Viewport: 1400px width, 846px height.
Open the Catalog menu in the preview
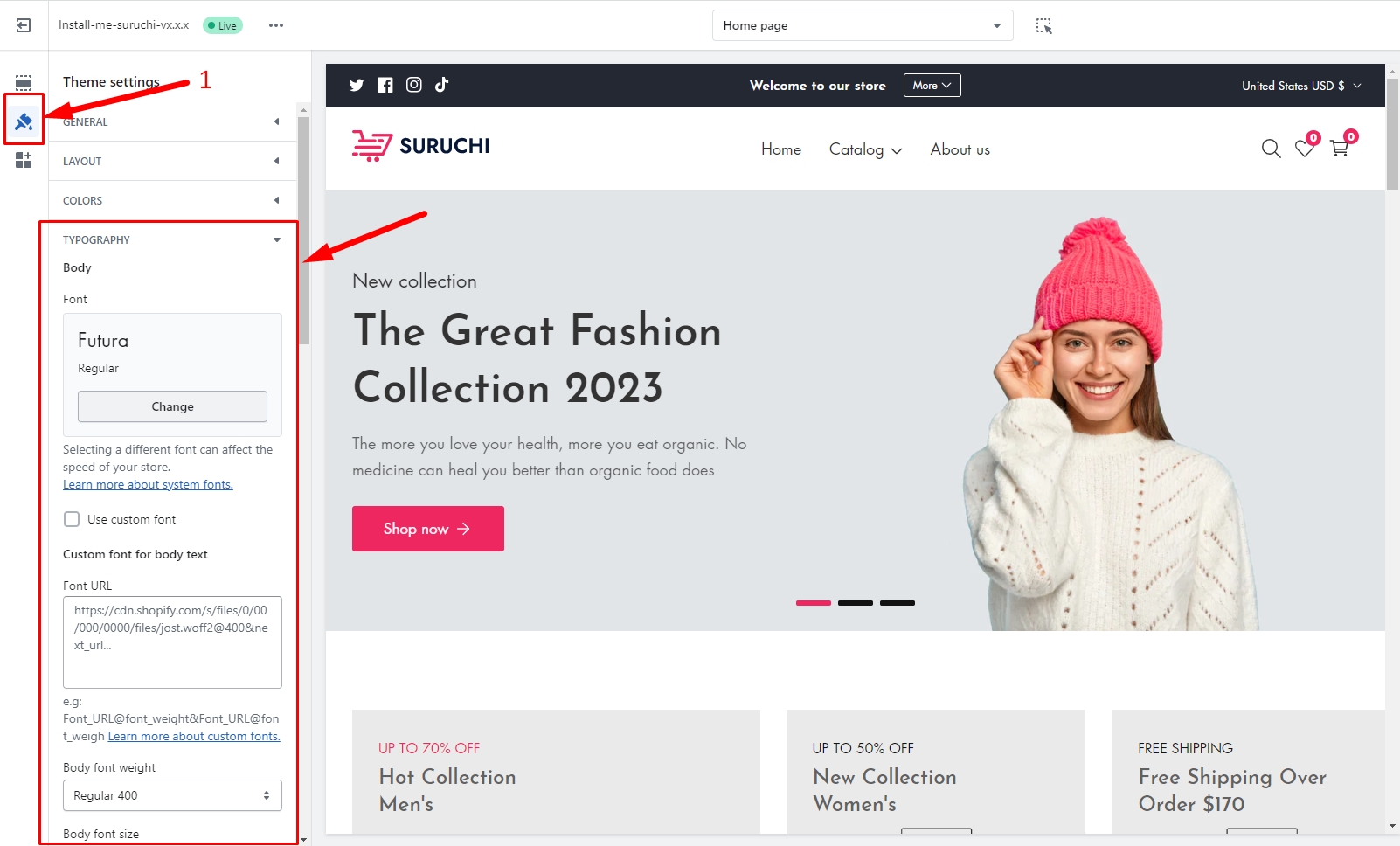pyautogui.click(x=865, y=149)
